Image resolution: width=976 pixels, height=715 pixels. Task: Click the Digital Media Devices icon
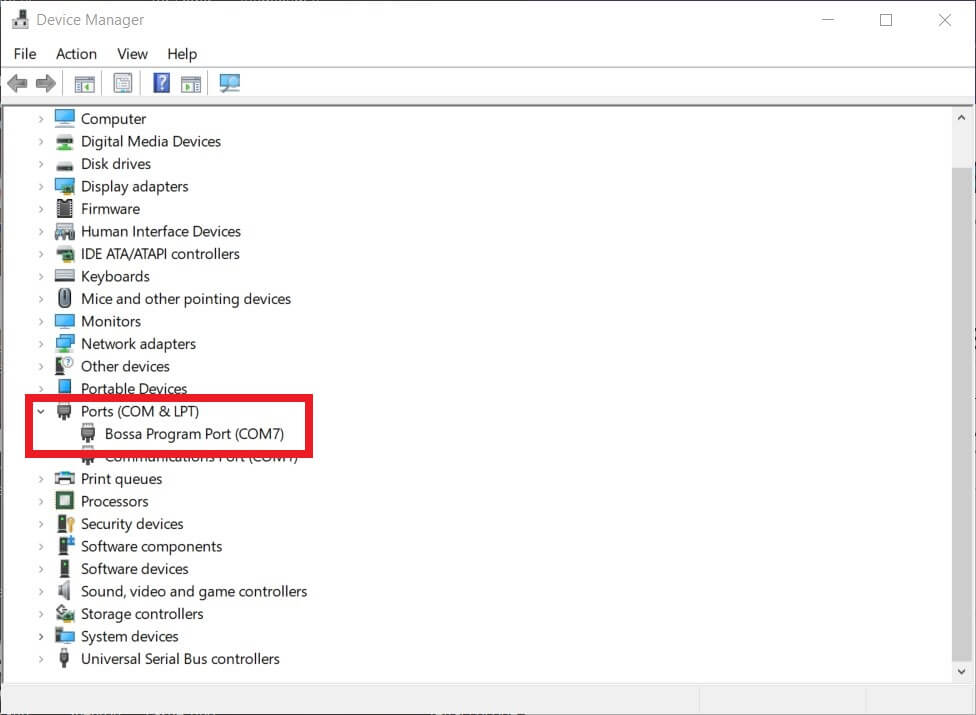pyautogui.click(x=65, y=142)
